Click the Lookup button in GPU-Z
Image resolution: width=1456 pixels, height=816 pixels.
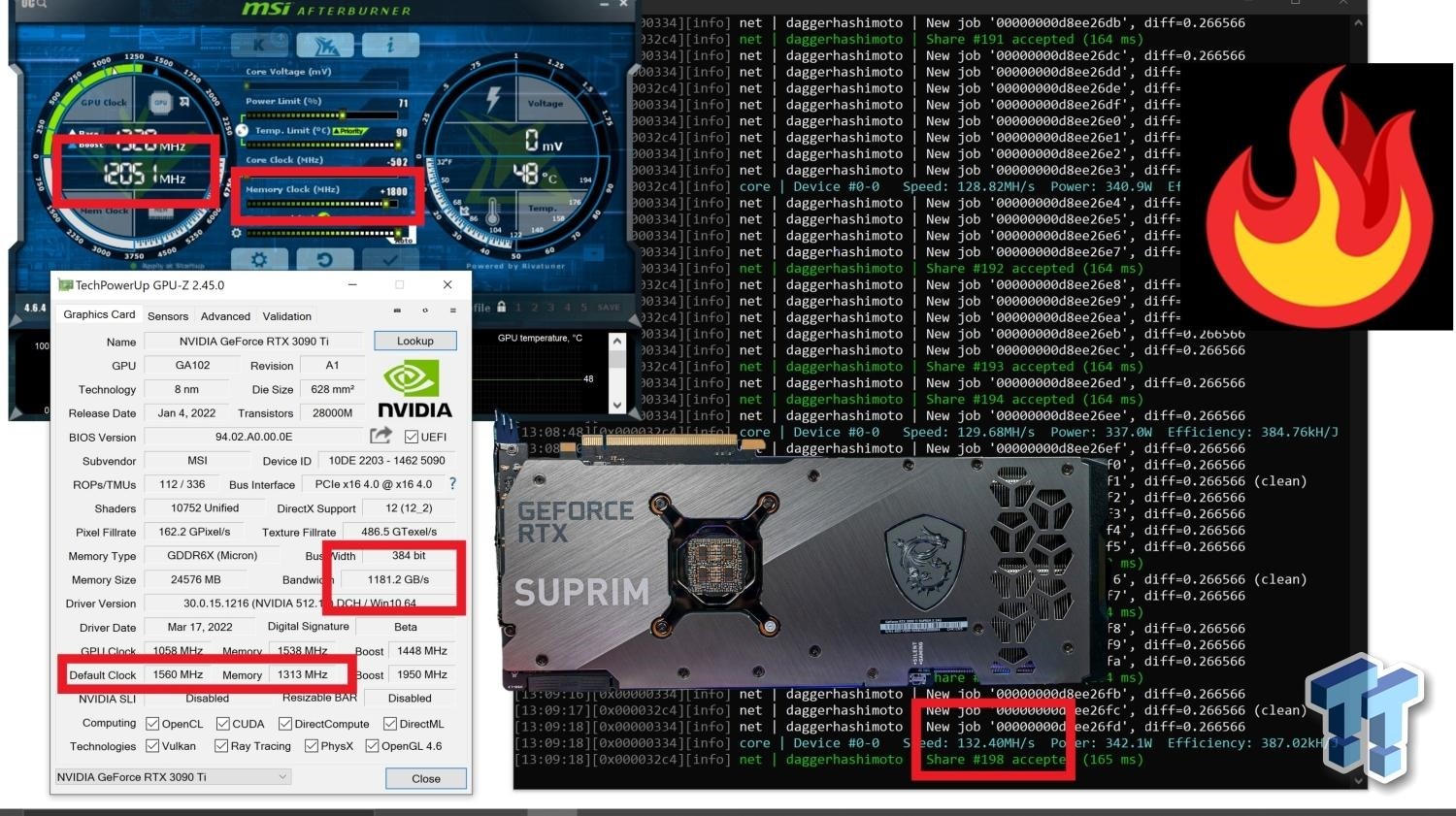pos(414,341)
